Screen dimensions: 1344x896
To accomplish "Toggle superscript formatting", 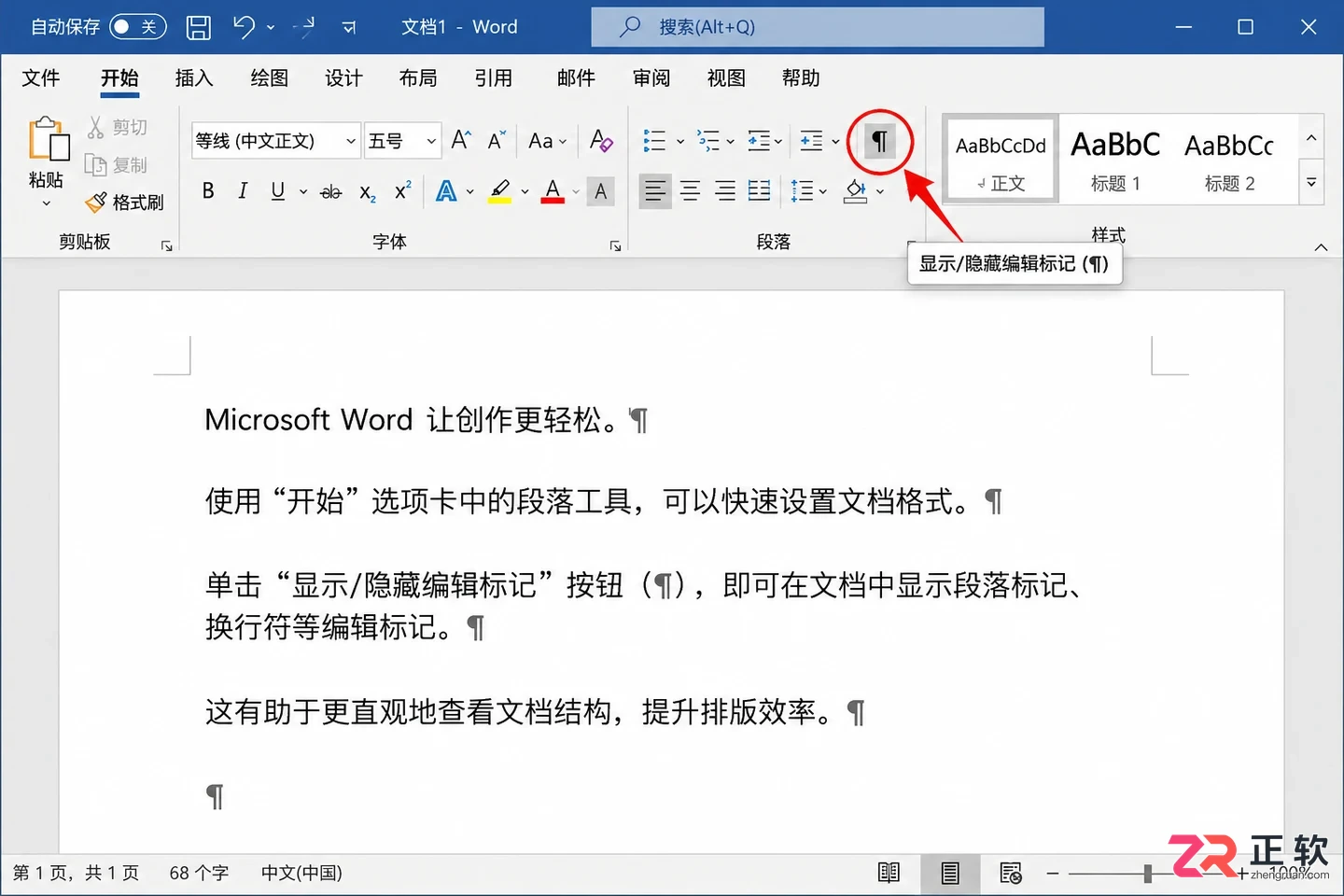I will pos(403,191).
